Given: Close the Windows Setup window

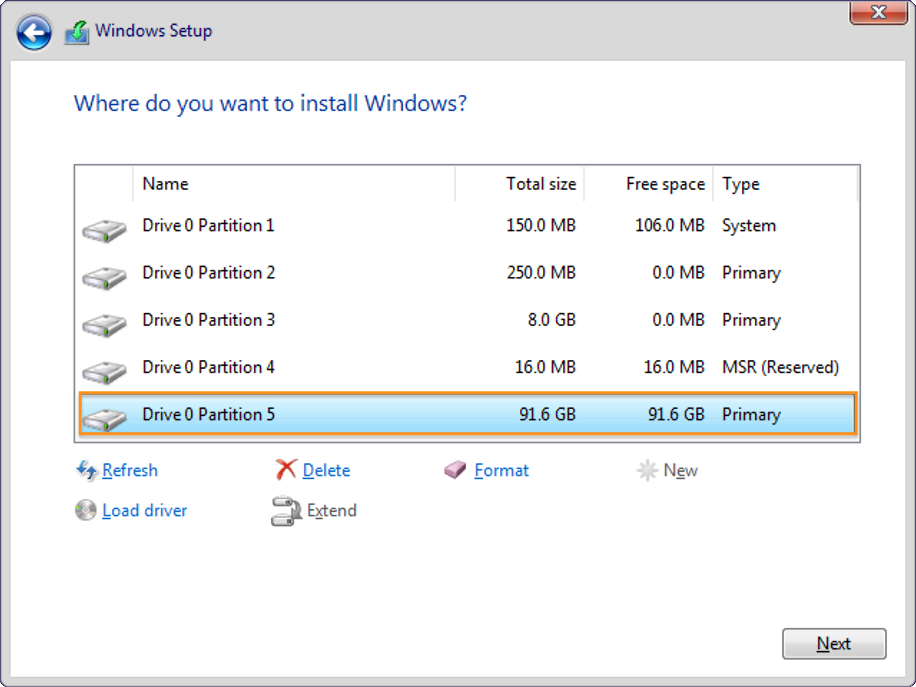Looking at the screenshot, I should point(879,12).
